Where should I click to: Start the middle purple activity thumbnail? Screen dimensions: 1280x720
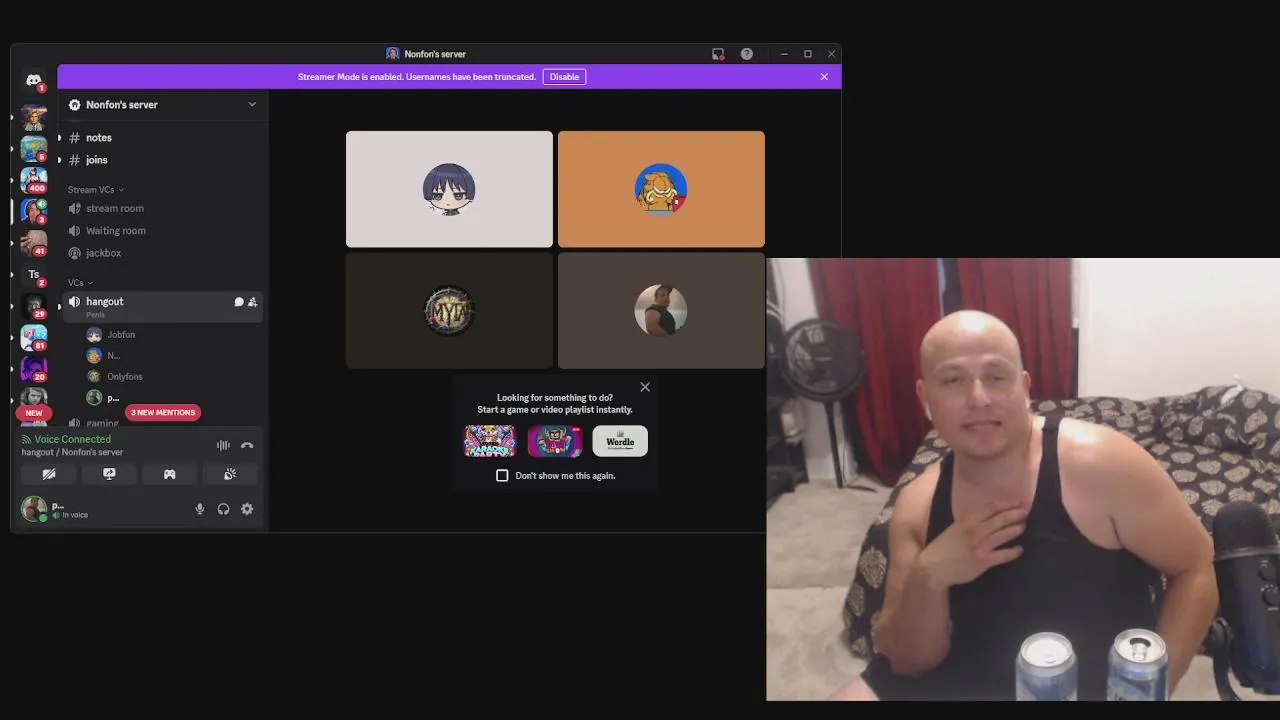(555, 441)
